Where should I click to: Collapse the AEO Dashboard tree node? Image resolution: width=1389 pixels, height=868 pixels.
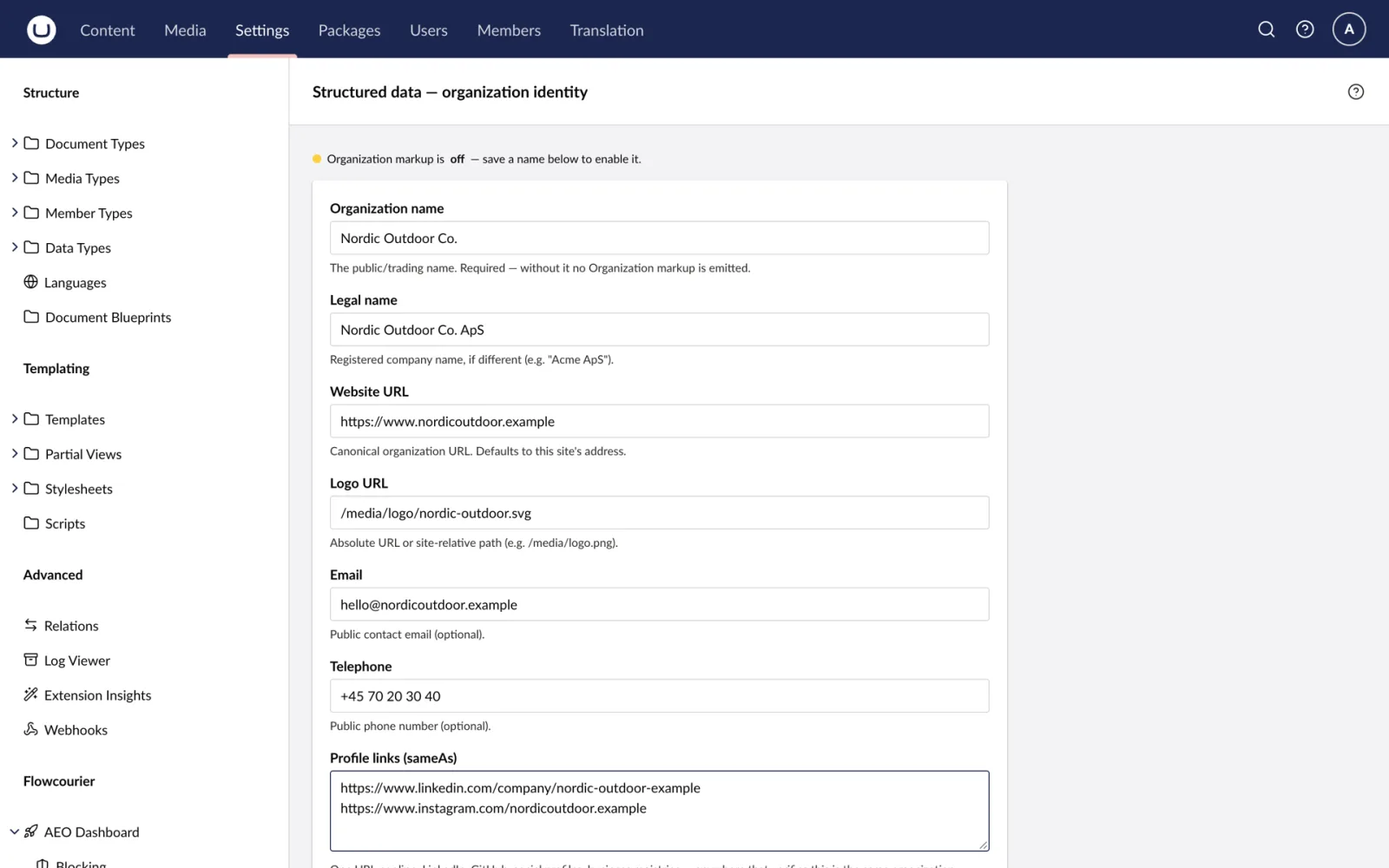(14, 832)
